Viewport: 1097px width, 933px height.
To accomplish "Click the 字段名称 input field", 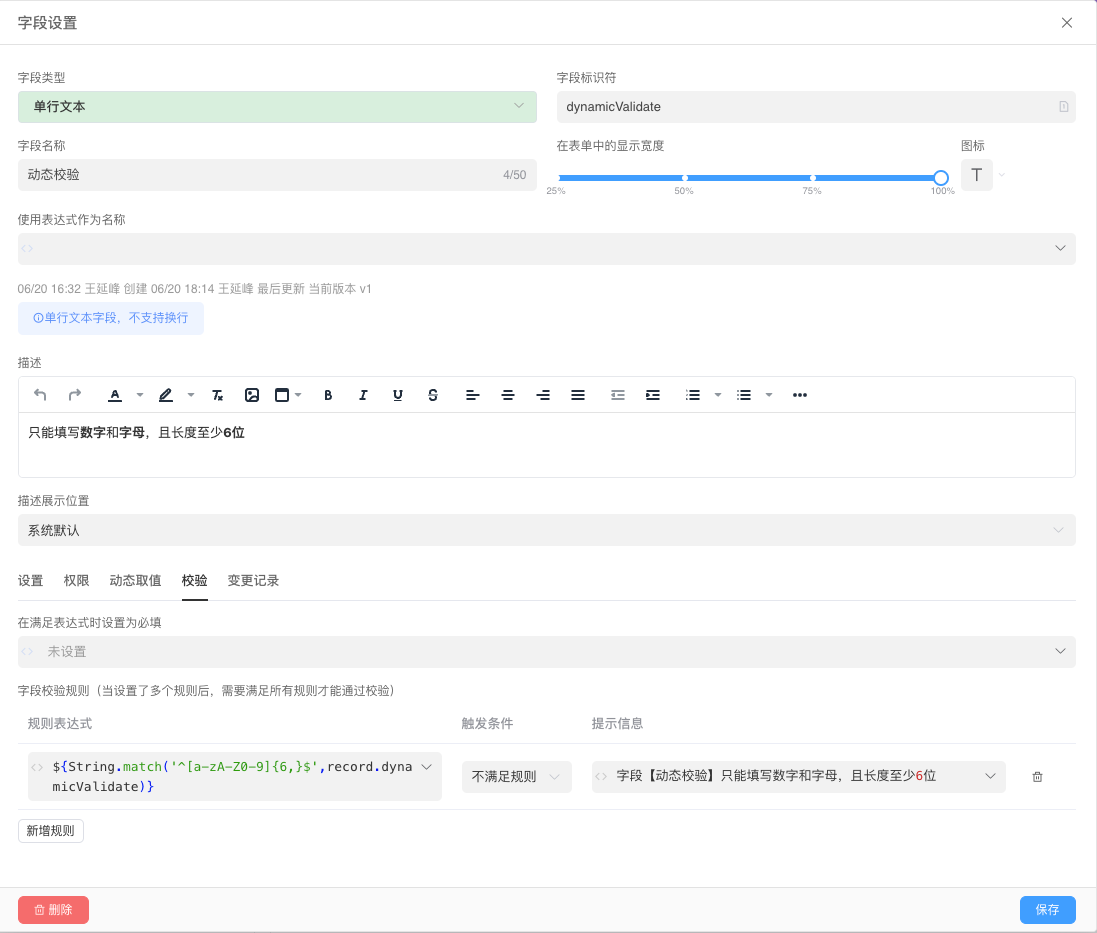I will point(260,175).
